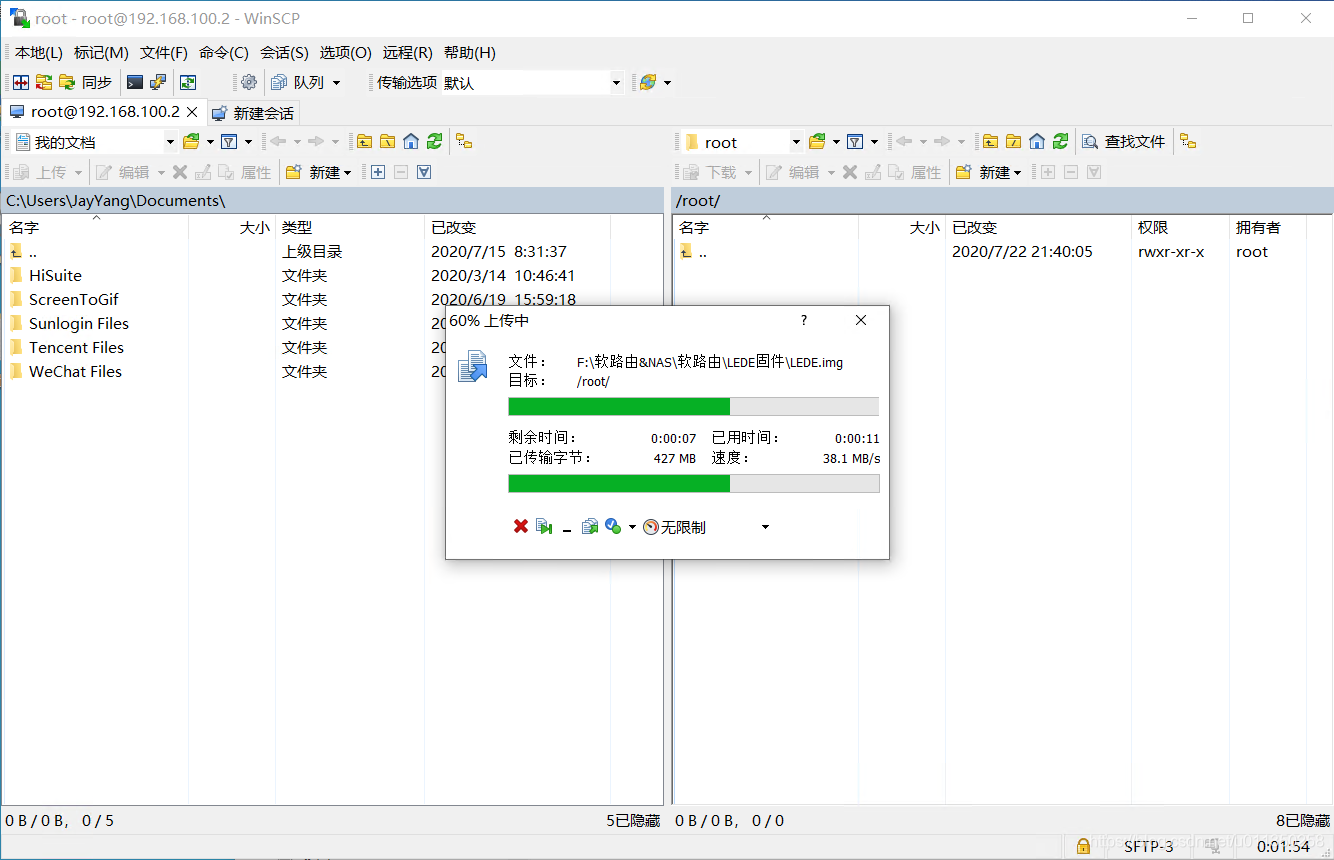Refresh the local panel
The height and width of the screenshot is (860, 1334).
(x=434, y=141)
